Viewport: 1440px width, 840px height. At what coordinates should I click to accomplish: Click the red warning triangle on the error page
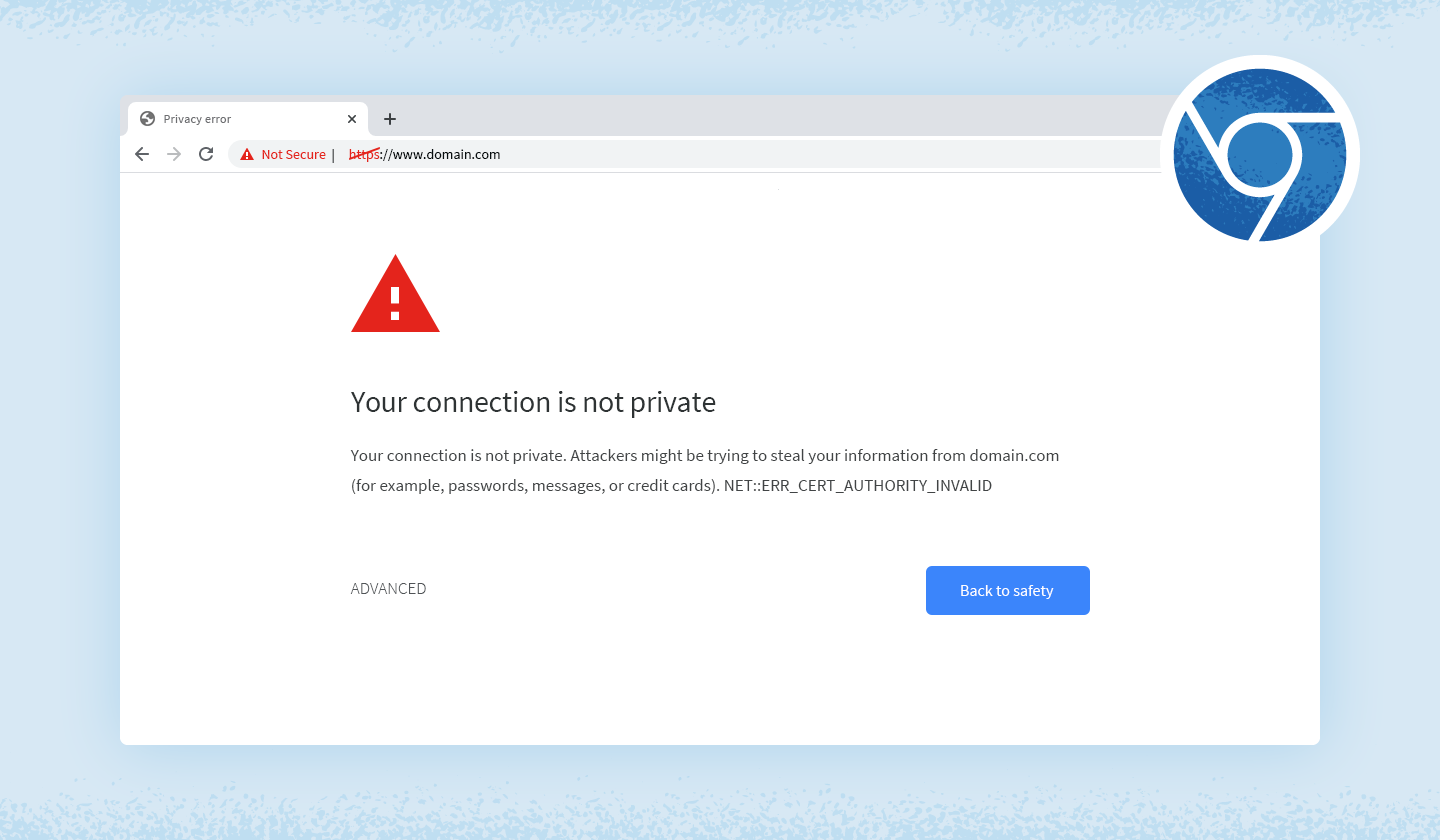pyautogui.click(x=395, y=298)
